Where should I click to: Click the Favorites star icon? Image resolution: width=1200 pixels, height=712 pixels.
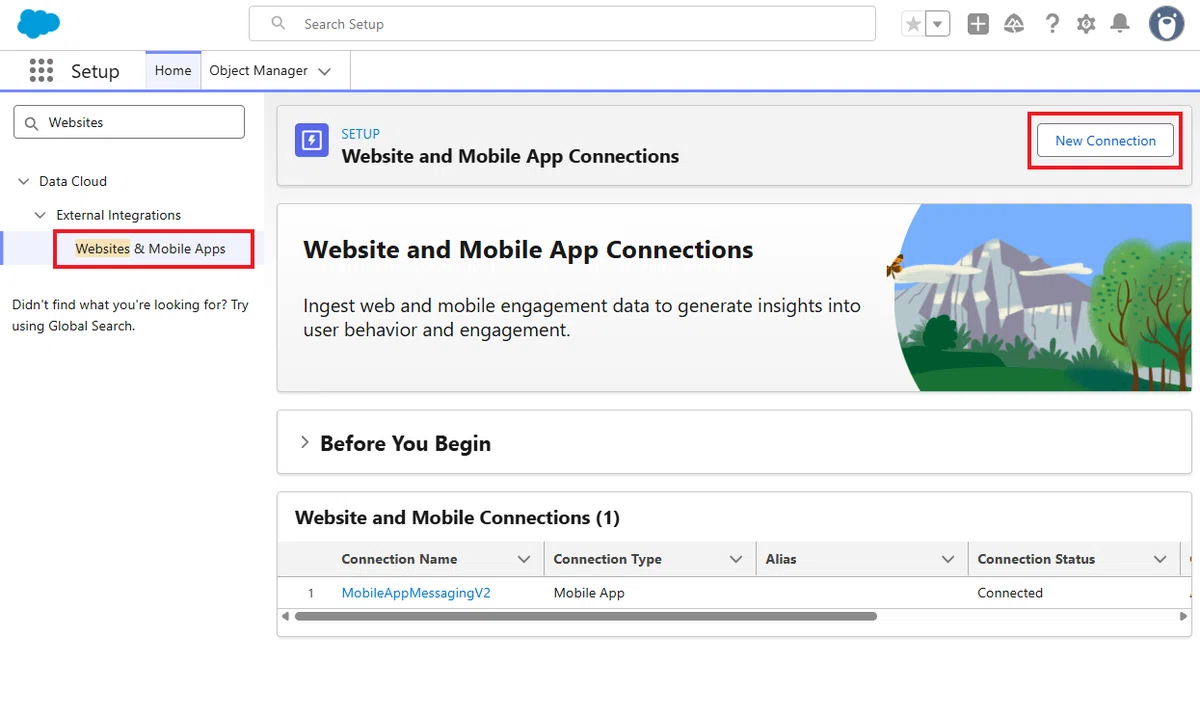[x=913, y=24]
